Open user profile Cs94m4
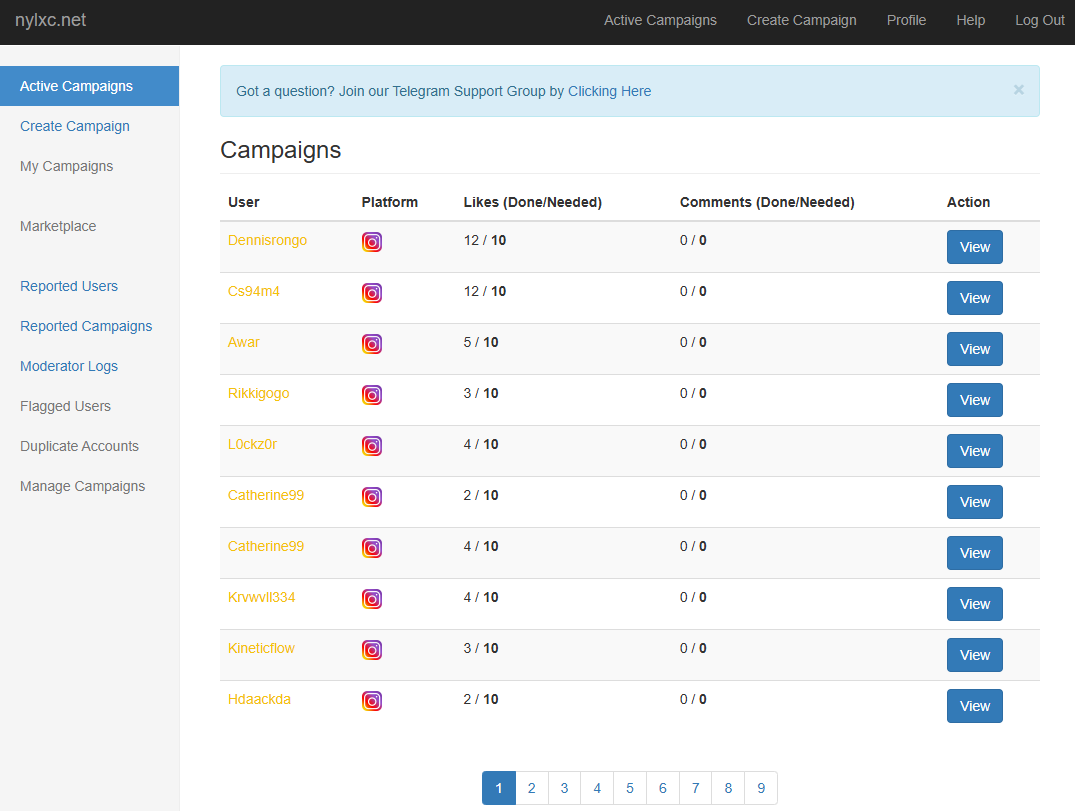 point(254,291)
